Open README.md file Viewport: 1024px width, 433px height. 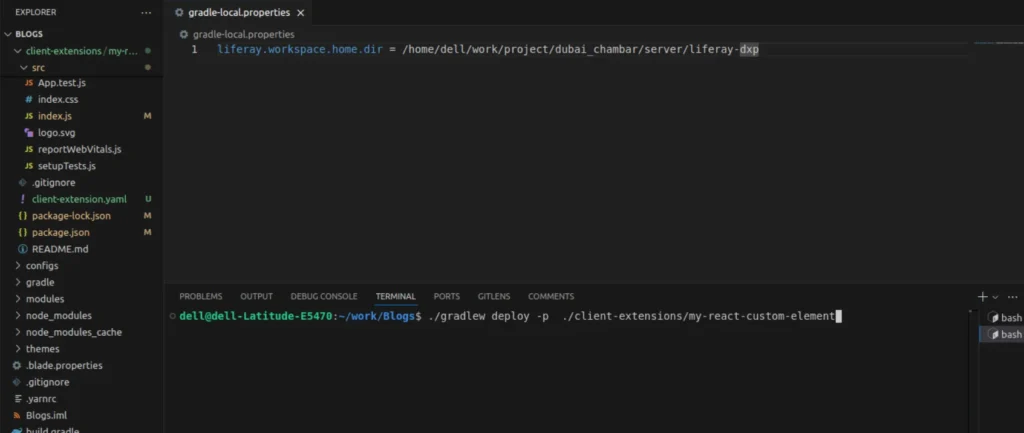pos(60,249)
